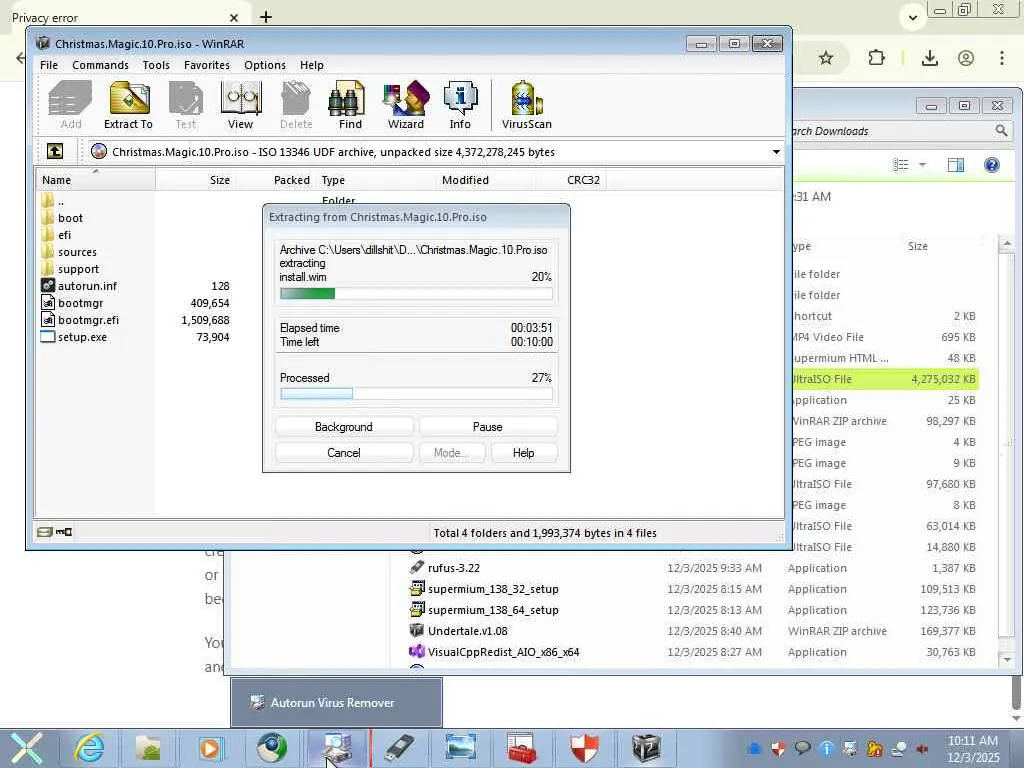Click the Add toolbar icon in WinRAR
1024x768 pixels.
pyautogui.click(x=71, y=104)
